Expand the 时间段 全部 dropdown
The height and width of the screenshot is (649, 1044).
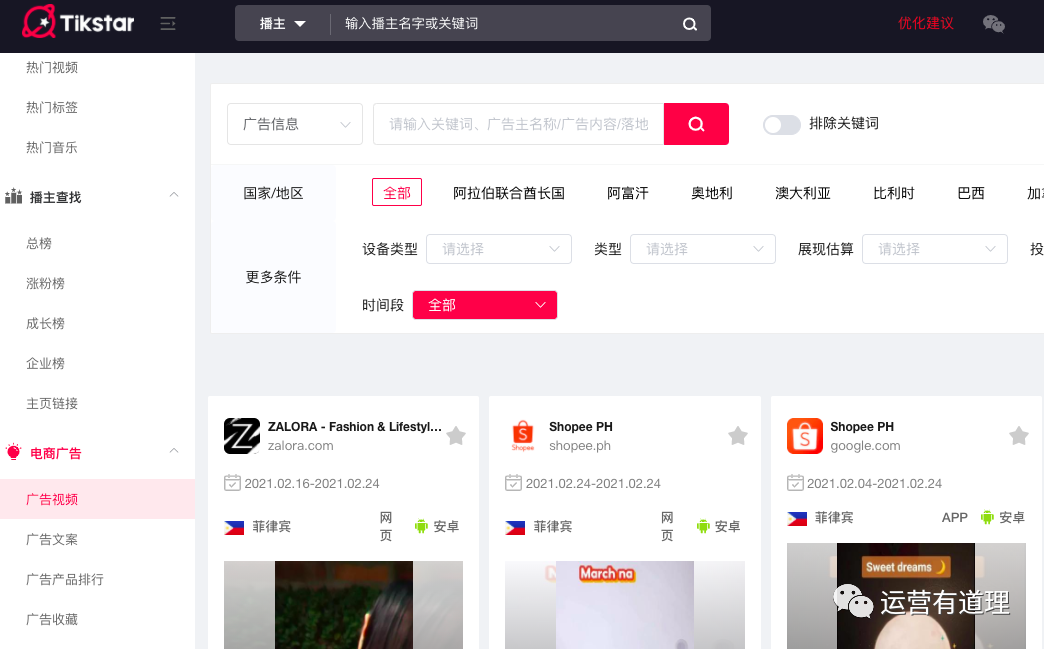pos(484,305)
